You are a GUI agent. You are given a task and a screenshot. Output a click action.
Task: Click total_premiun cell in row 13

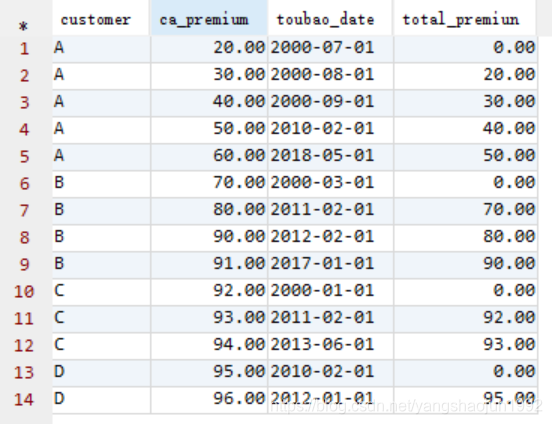click(x=465, y=373)
